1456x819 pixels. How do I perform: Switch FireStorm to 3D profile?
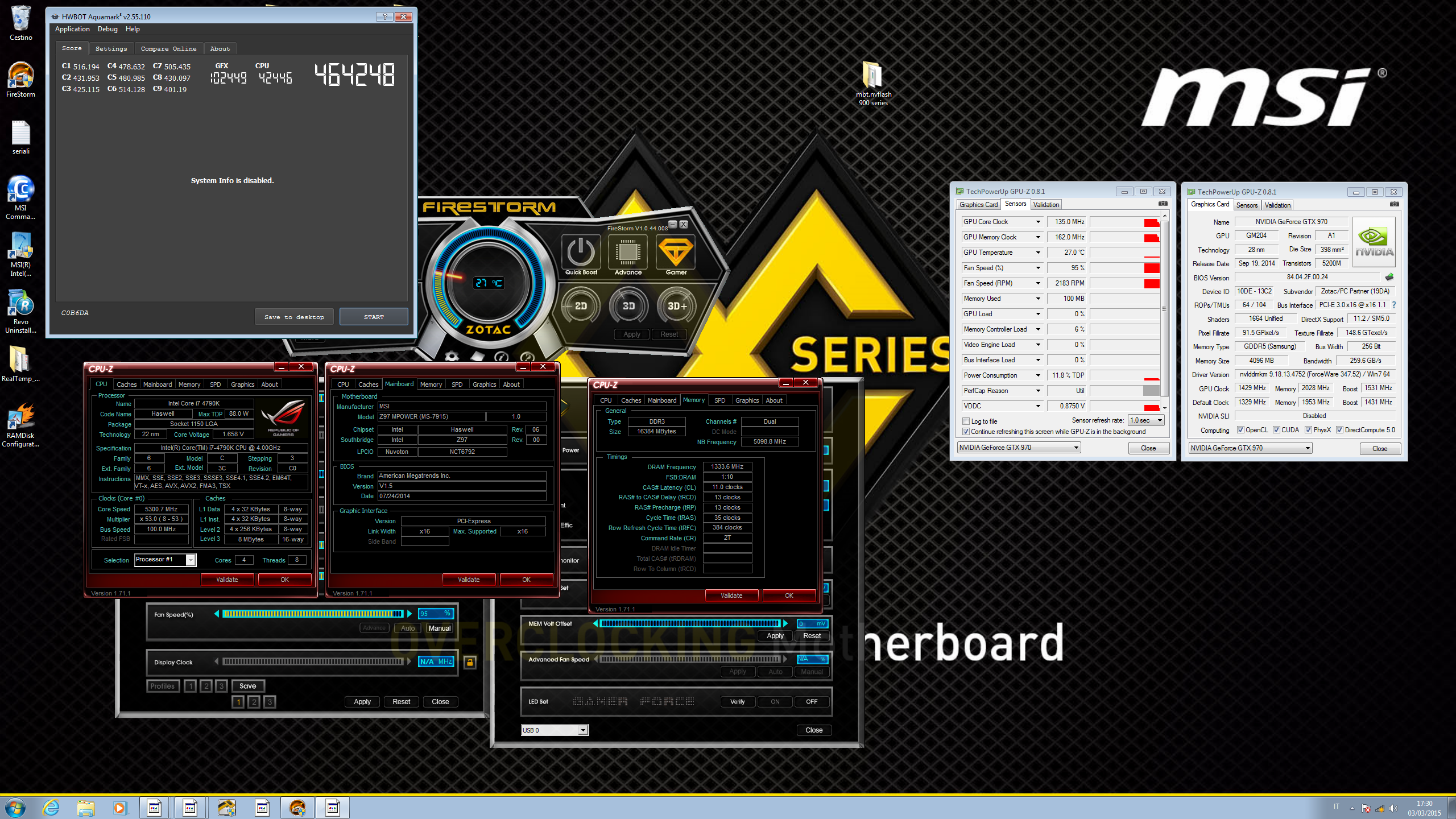pyautogui.click(x=628, y=306)
